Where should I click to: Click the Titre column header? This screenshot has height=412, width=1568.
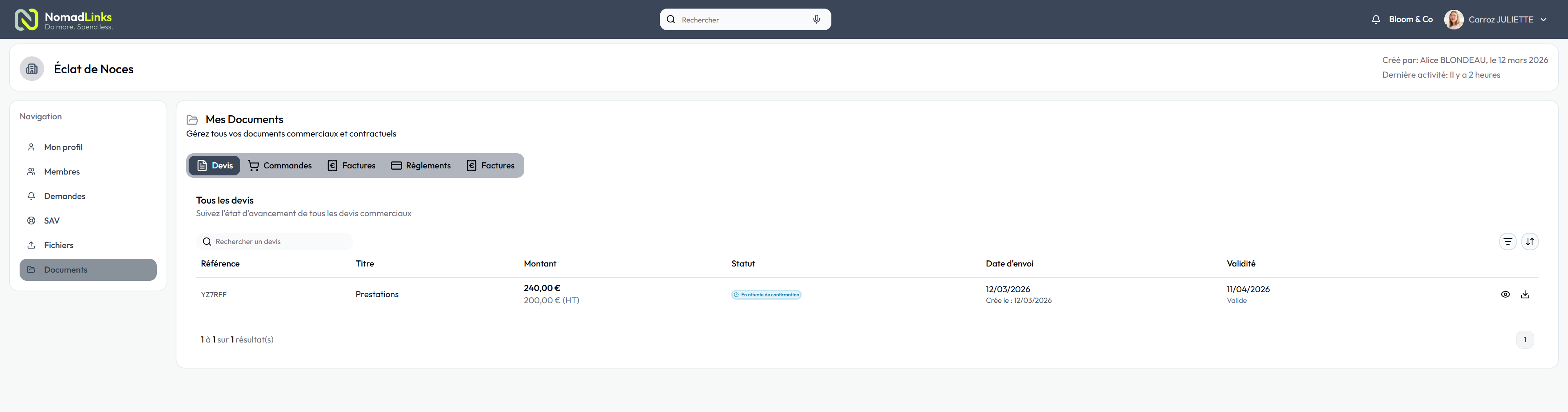point(365,264)
